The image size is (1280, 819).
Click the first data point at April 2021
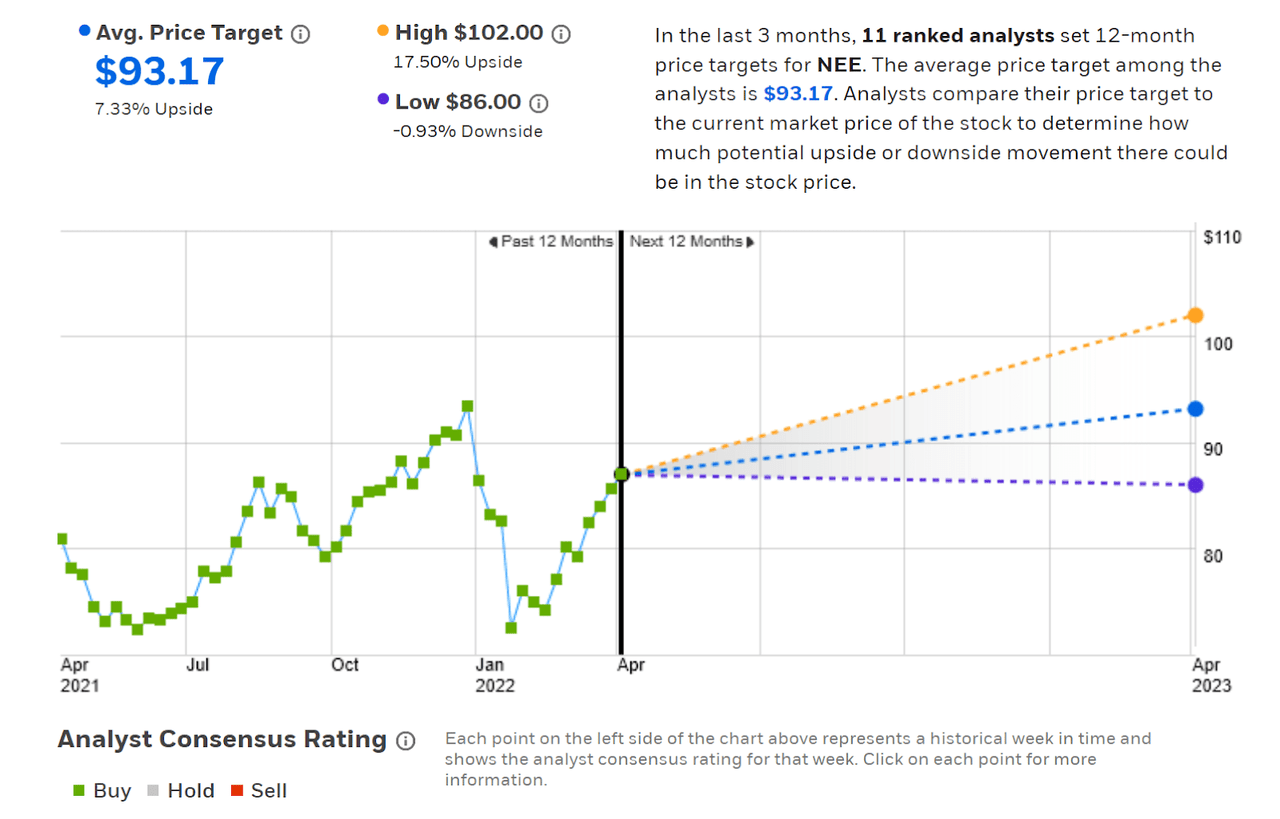(62, 539)
